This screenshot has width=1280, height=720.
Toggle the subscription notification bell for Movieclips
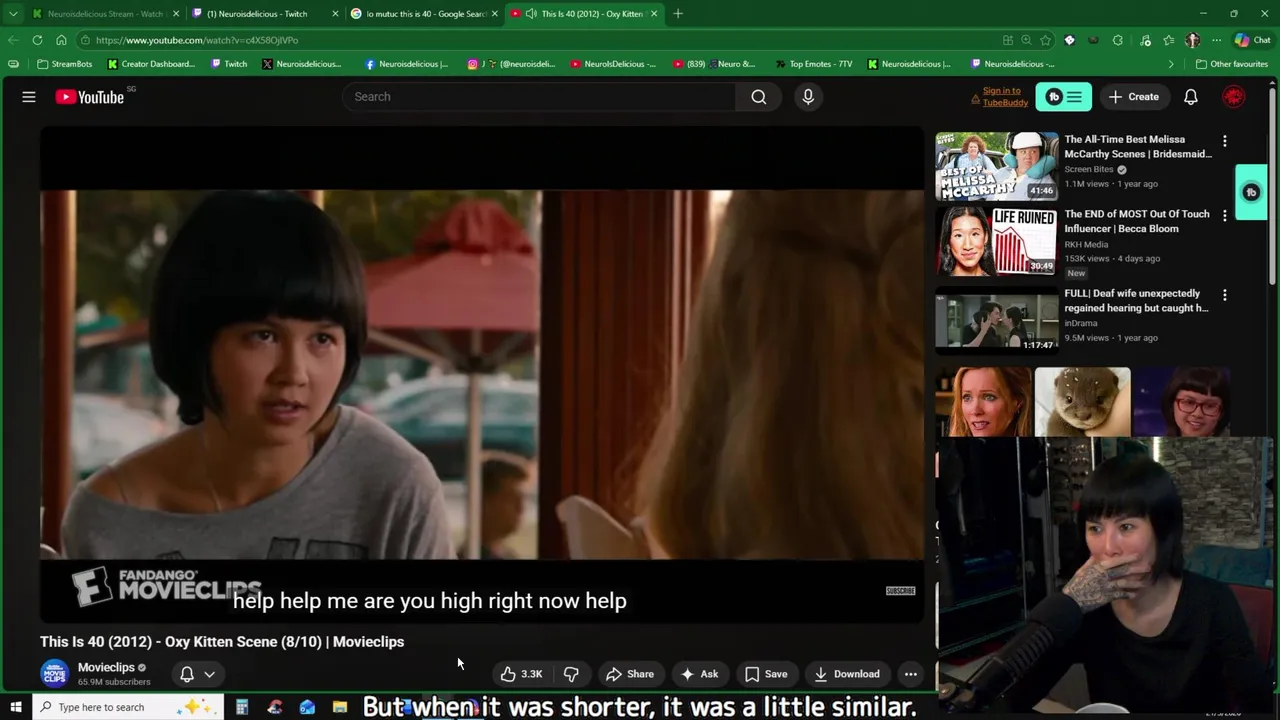[x=187, y=674]
